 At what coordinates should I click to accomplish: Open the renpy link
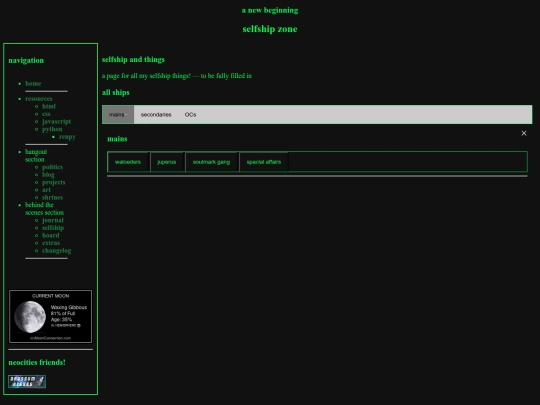point(67,137)
